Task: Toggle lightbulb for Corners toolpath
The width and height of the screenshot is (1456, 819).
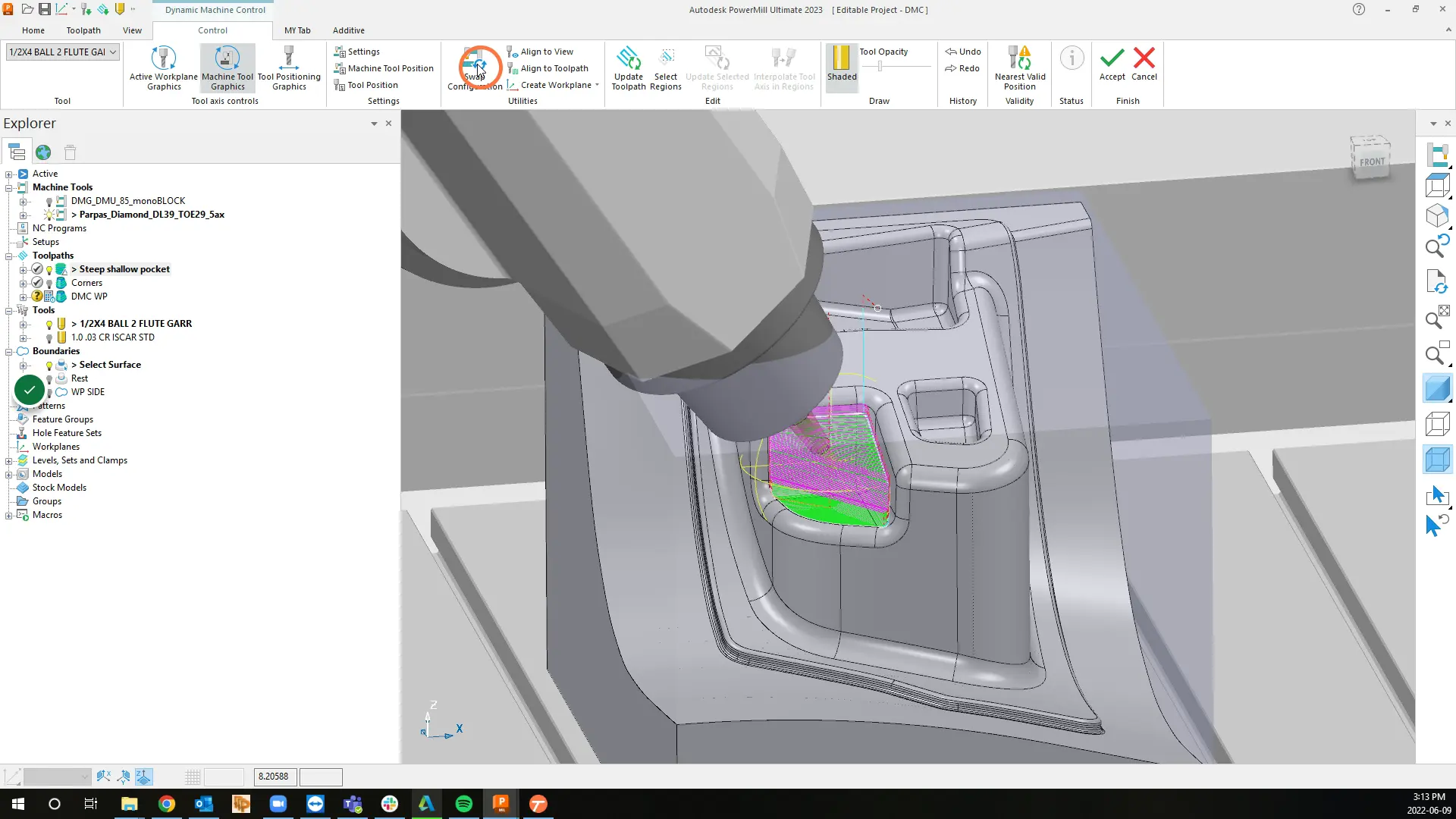Action: pos(49,284)
